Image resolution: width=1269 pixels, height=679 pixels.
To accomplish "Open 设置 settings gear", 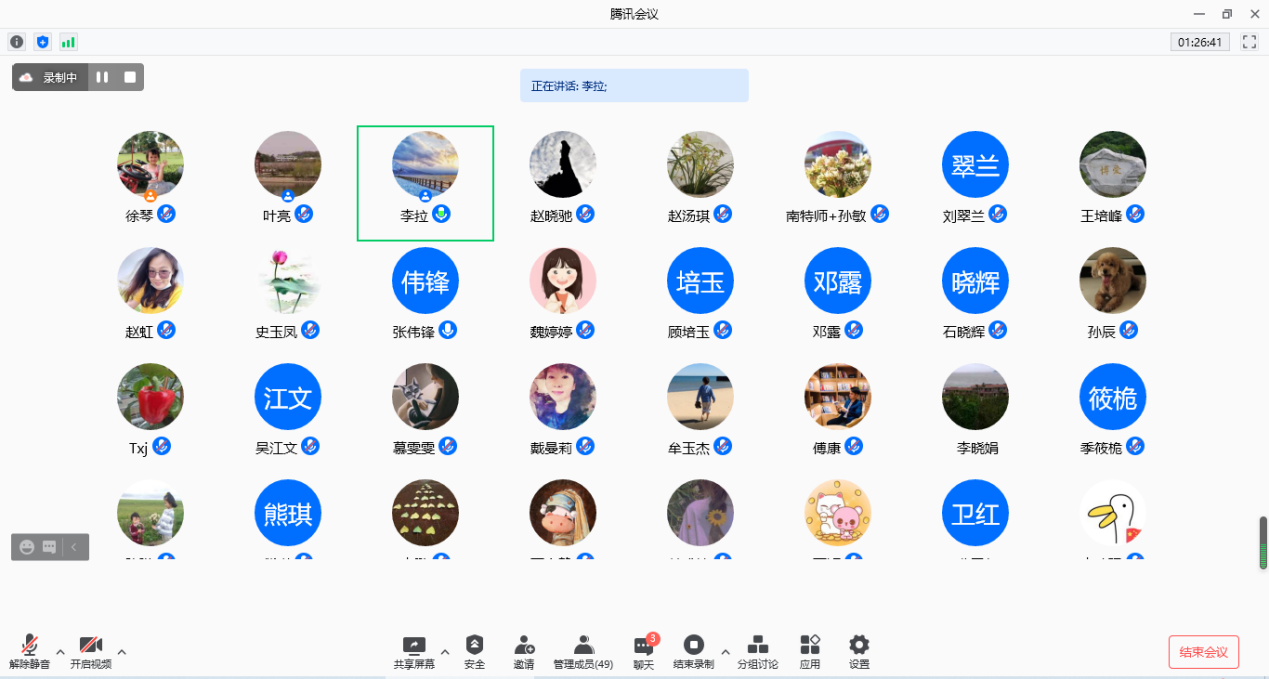I will click(x=858, y=651).
